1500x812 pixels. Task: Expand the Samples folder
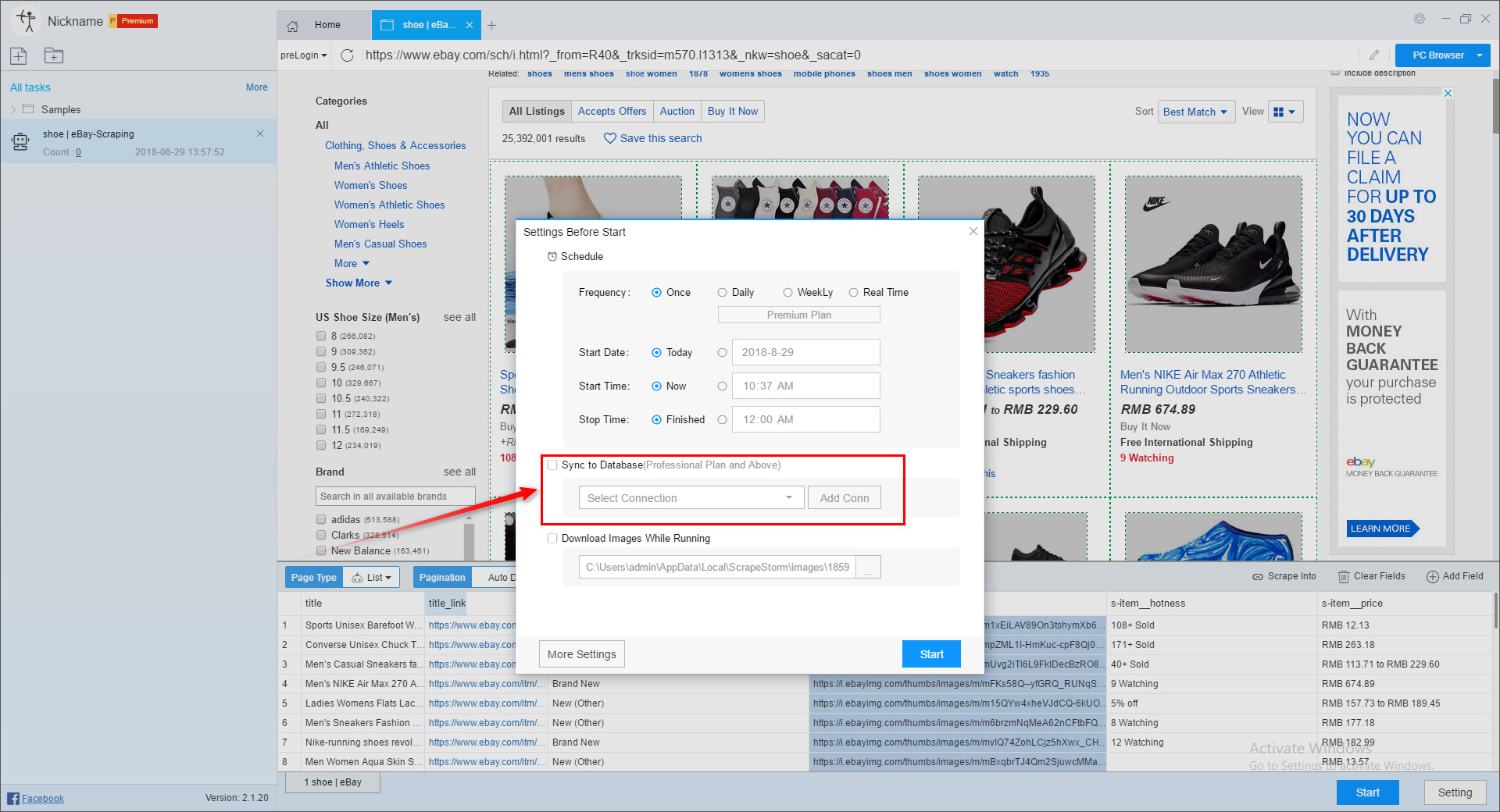point(13,109)
